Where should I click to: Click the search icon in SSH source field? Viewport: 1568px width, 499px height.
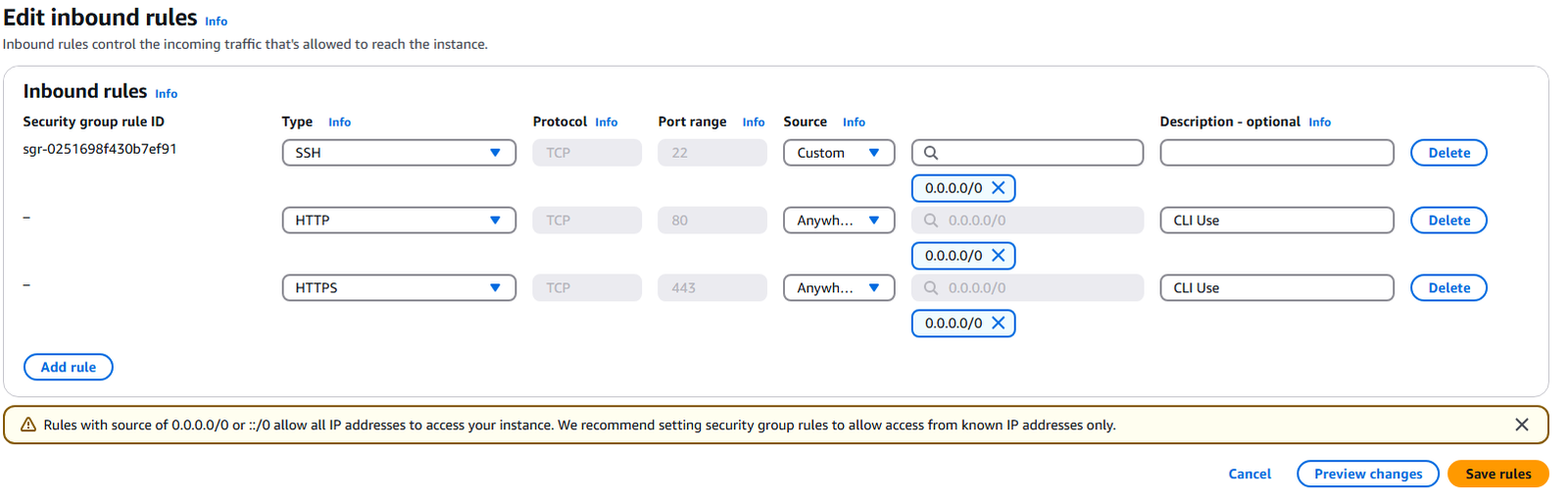click(x=931, y=153)
